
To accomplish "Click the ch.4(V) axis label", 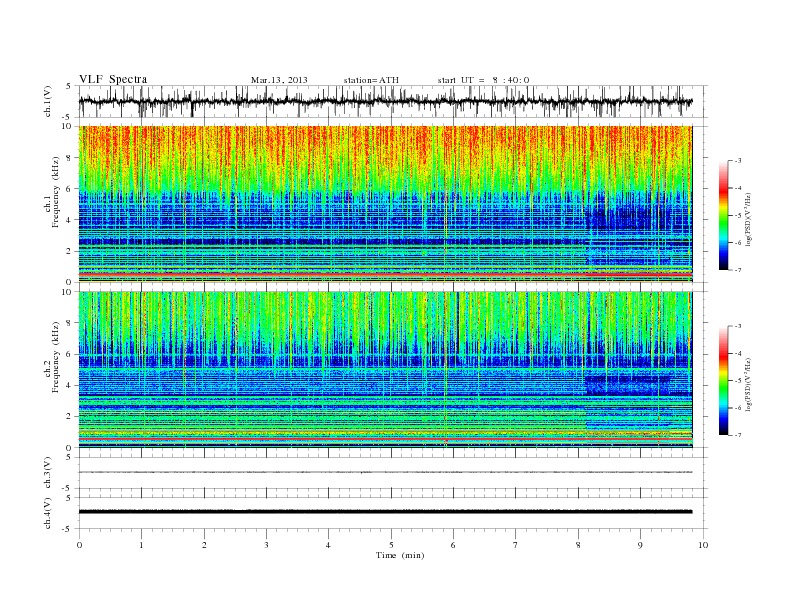I will [x=48, y=513].
